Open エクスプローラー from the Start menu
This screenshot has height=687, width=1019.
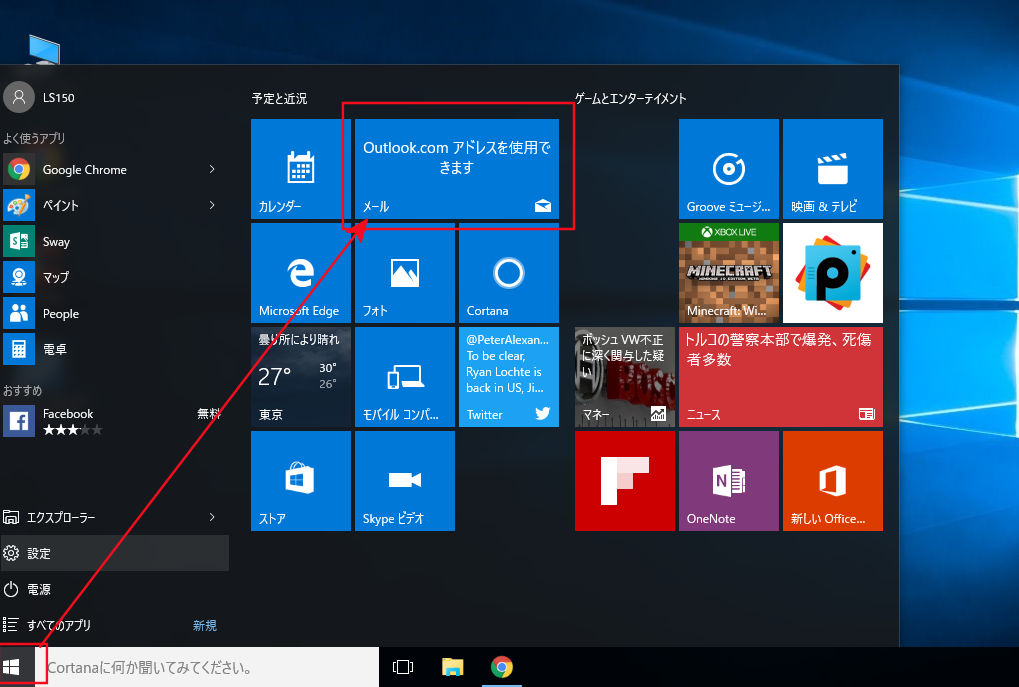[114, 517]
